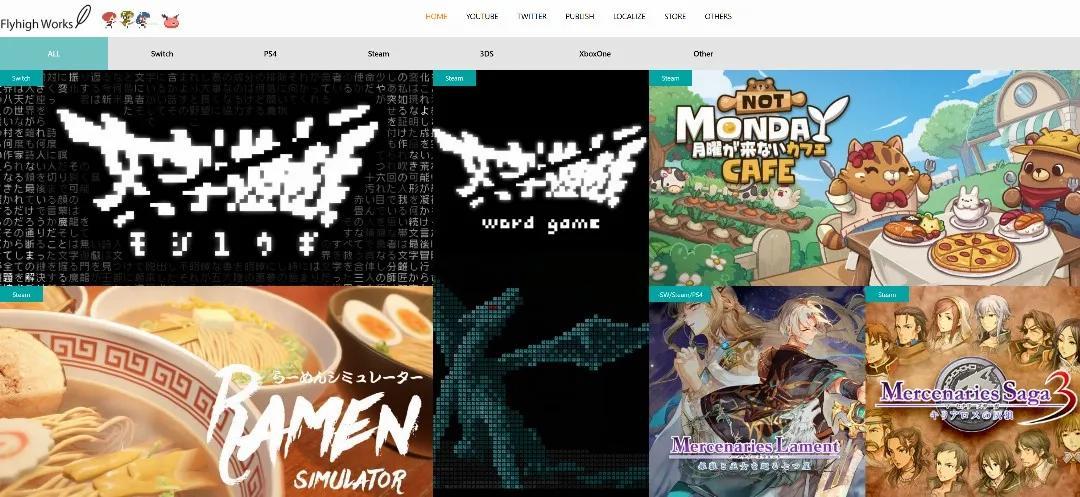This screenshot has width=1080, height=497.
Task: Open the LOCALIZE page link
Action: point(629,17)
